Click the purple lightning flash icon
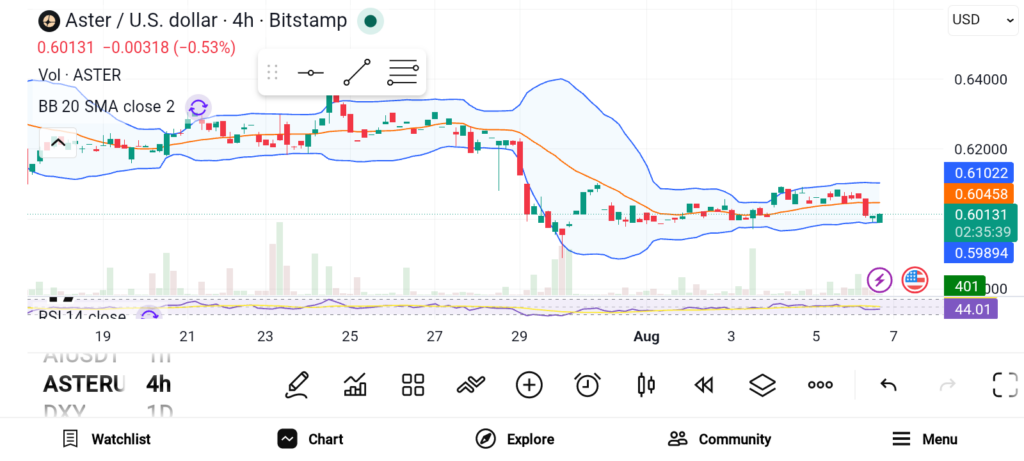The image size is (1024, 461). coord(879,280)
